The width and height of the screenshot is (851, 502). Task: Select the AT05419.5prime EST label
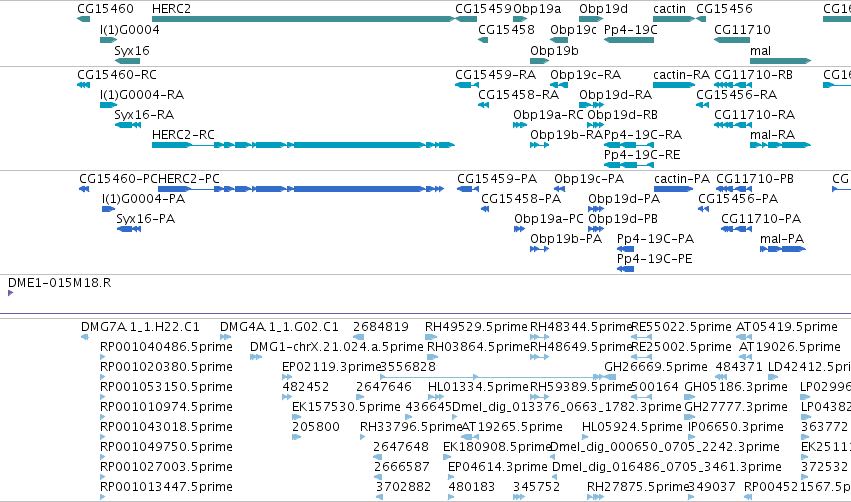(786, 327)
